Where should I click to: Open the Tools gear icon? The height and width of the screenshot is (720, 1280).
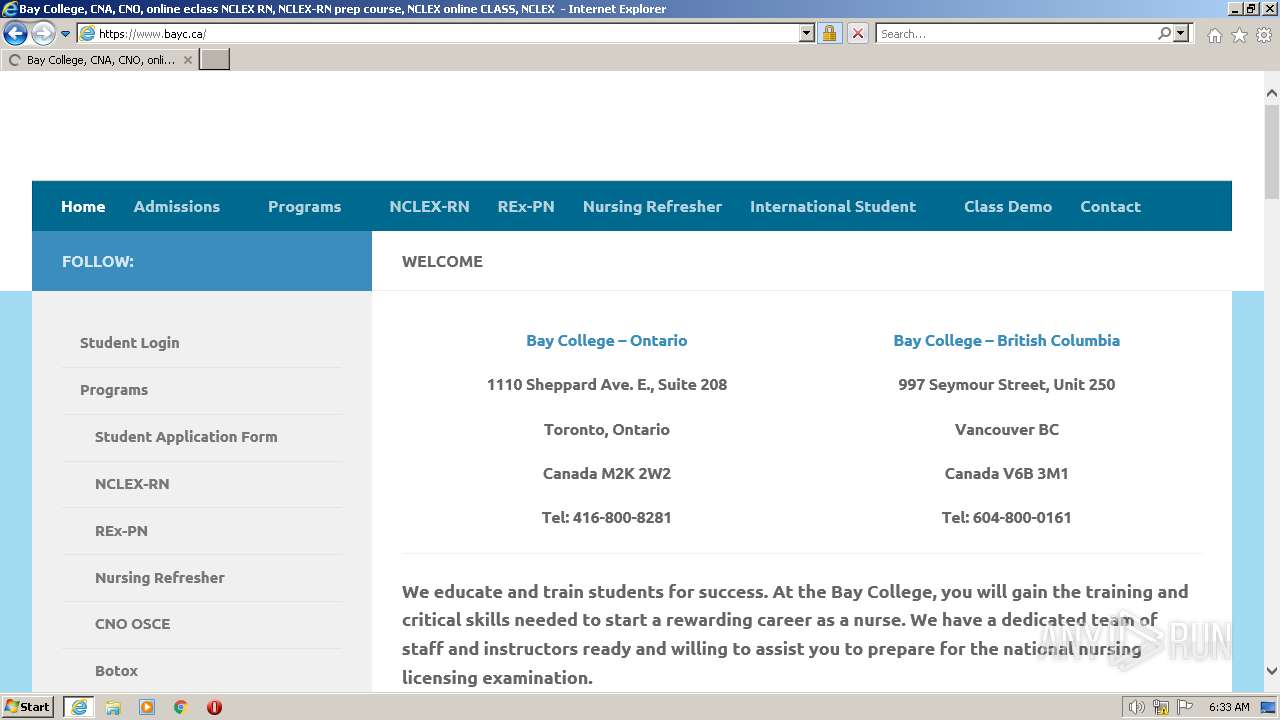(1263, 35)
